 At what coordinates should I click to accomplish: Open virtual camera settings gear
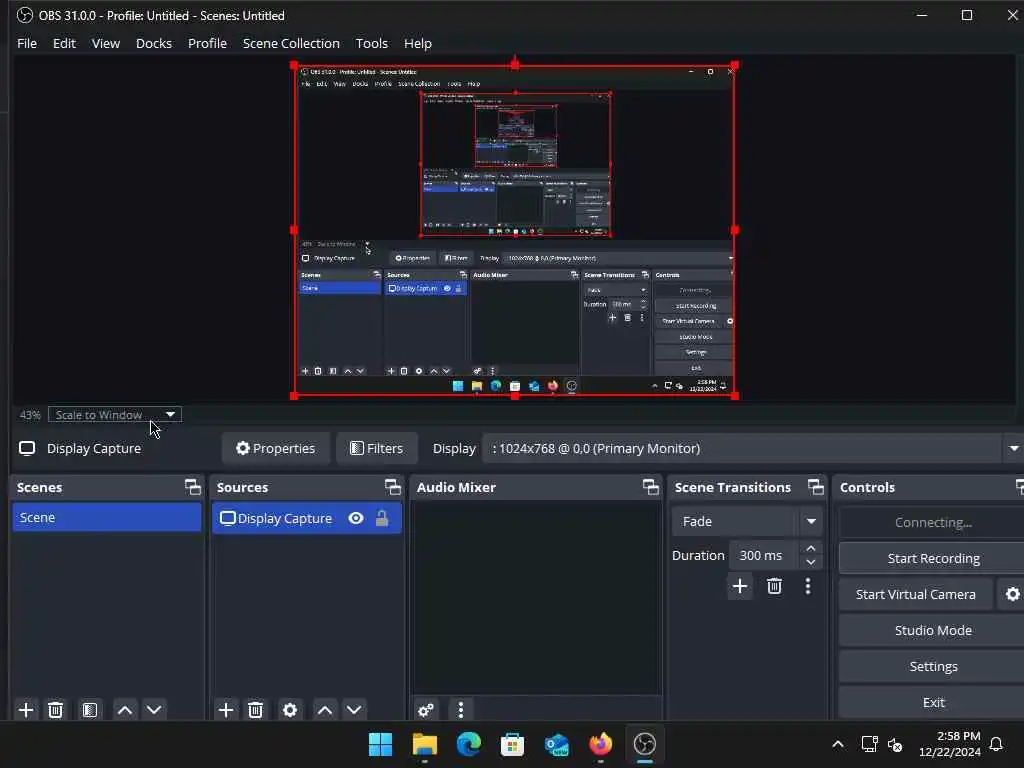click(1012, 594)
